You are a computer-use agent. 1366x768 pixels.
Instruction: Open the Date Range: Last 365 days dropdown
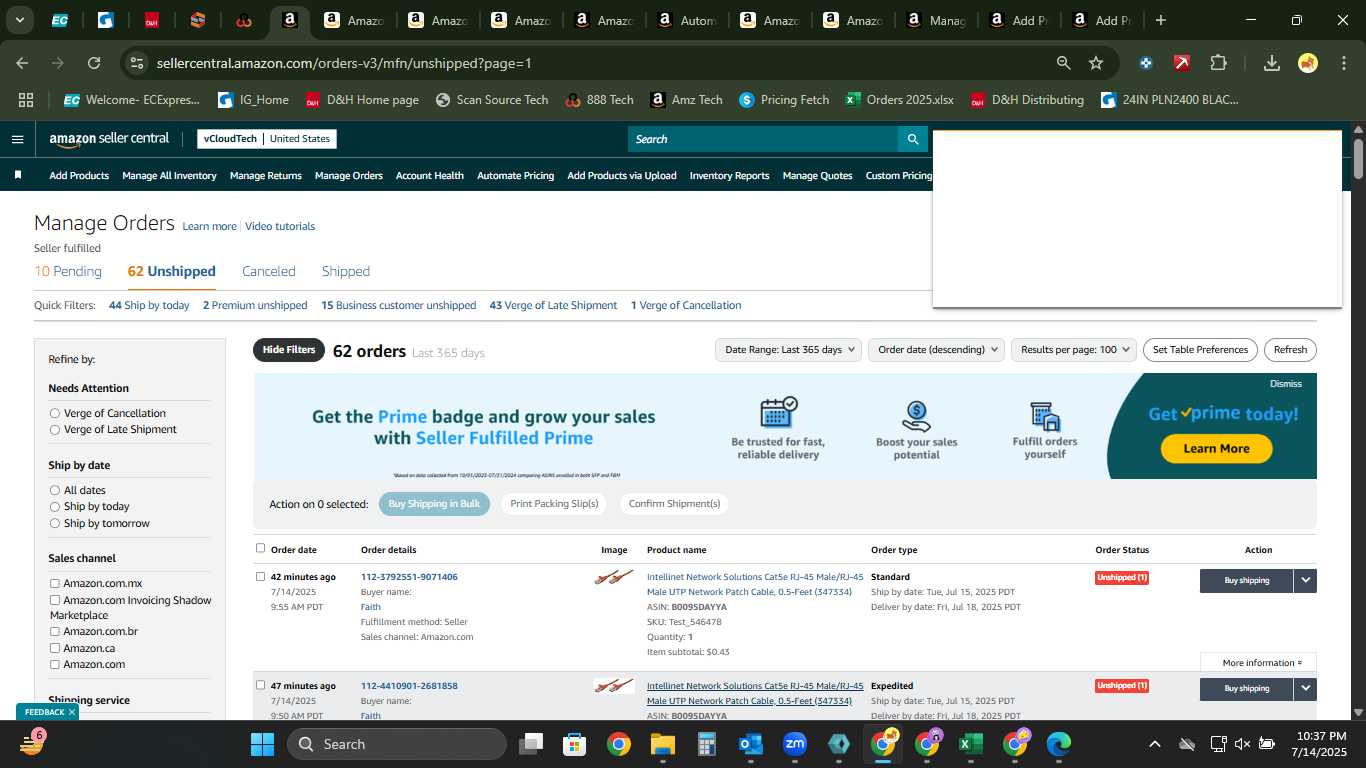click(788, 350)
